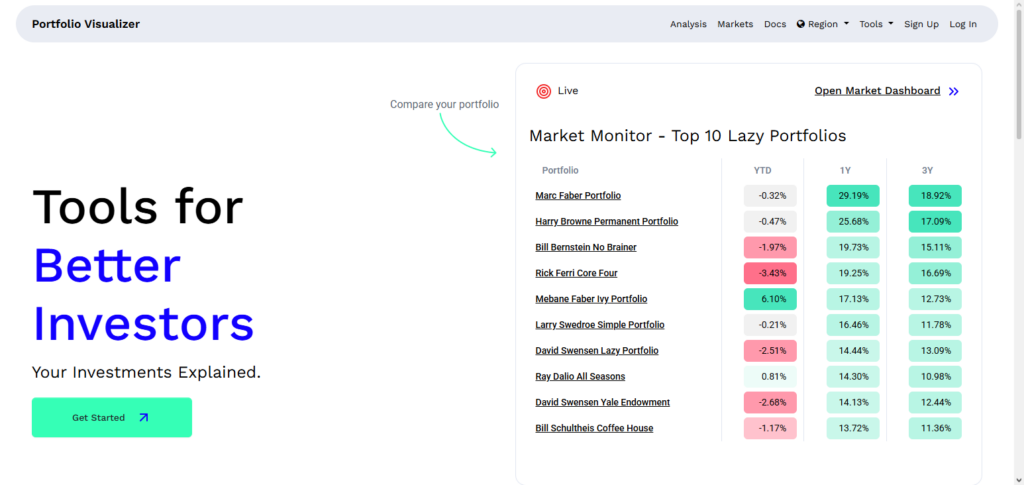Open the Marc Faber Portfolio link
This screenshot has width=1024, height=485.
tap(578, 195)
